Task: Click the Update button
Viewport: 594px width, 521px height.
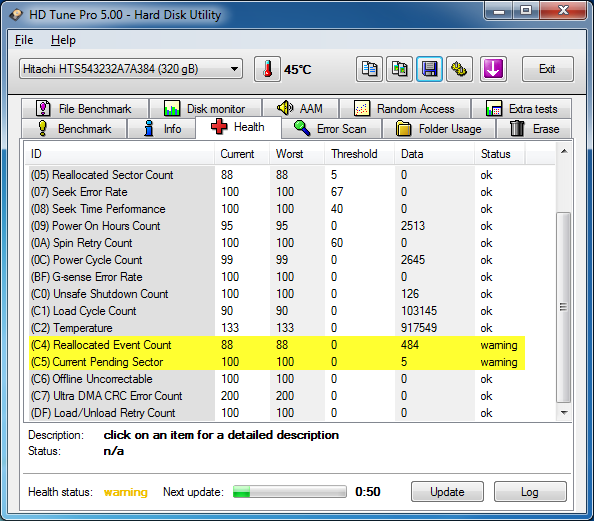Action: pyautogui.click(x=447, y=491)
